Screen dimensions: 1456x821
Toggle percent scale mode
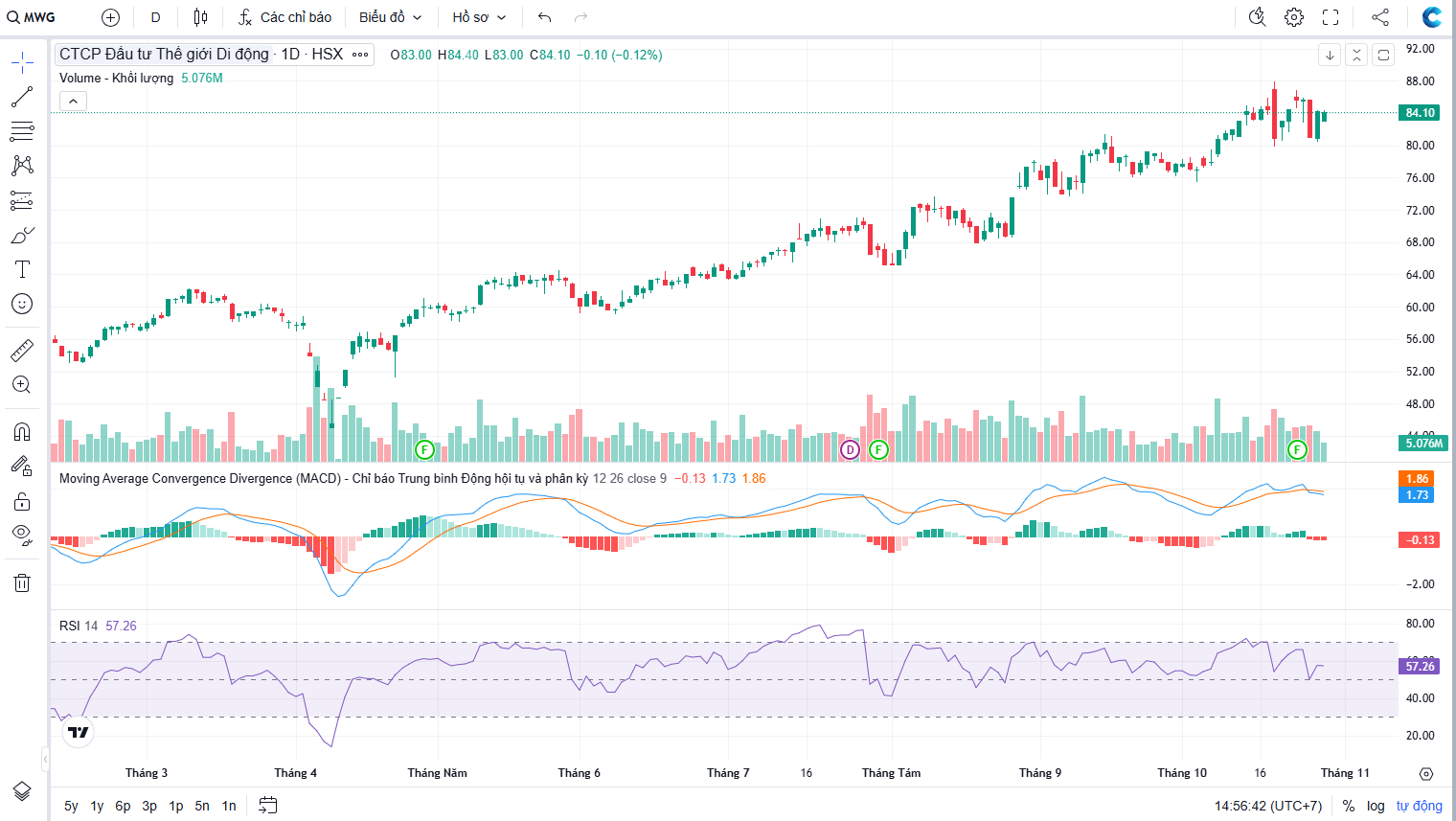pos(1349,806)
